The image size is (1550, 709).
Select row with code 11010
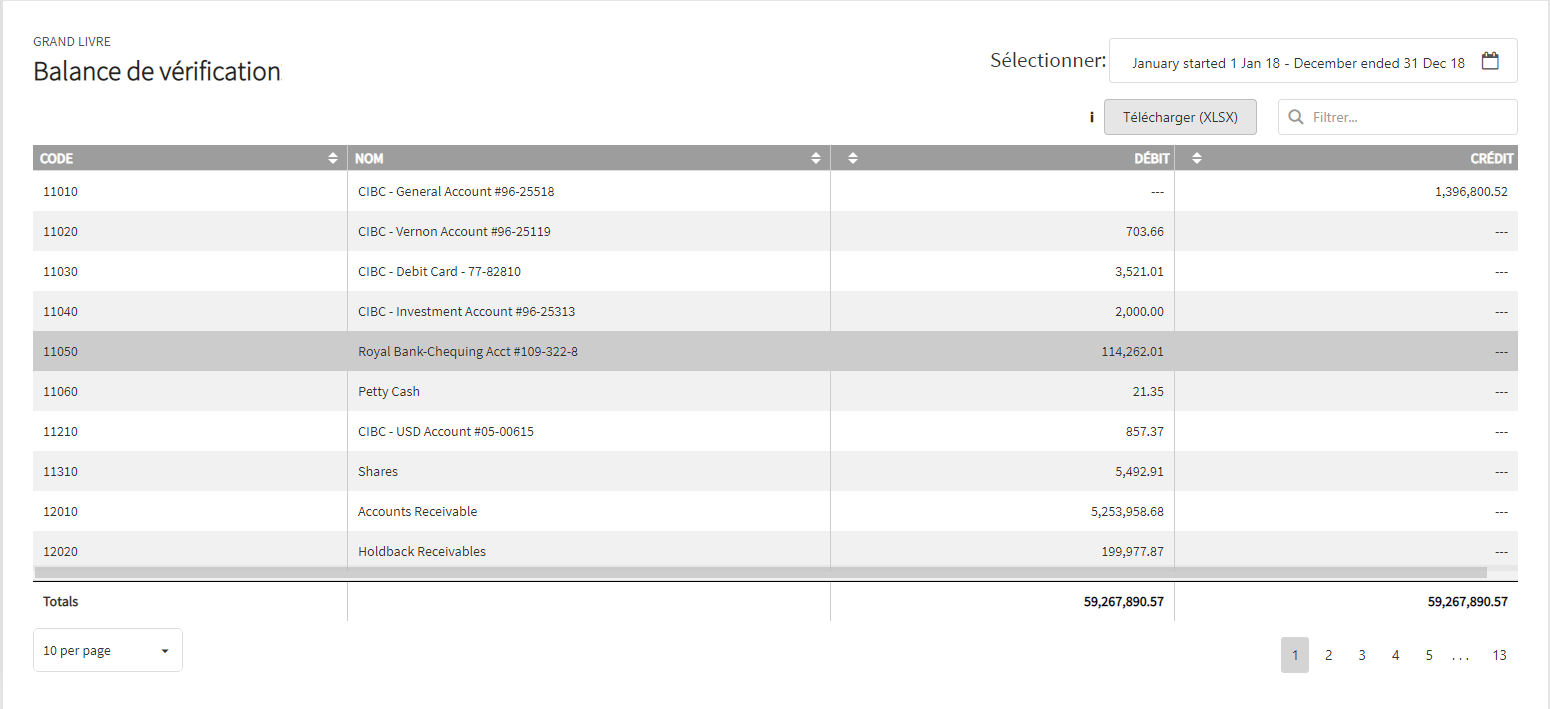point(775,191)
